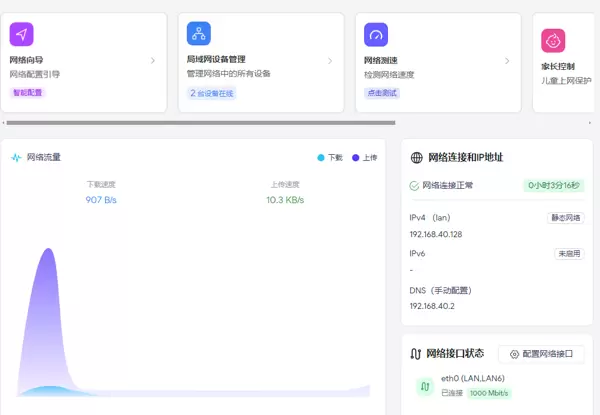Click the green check icon beside 网络连接正常
This screenshot has height=415, width=600.
415,185
